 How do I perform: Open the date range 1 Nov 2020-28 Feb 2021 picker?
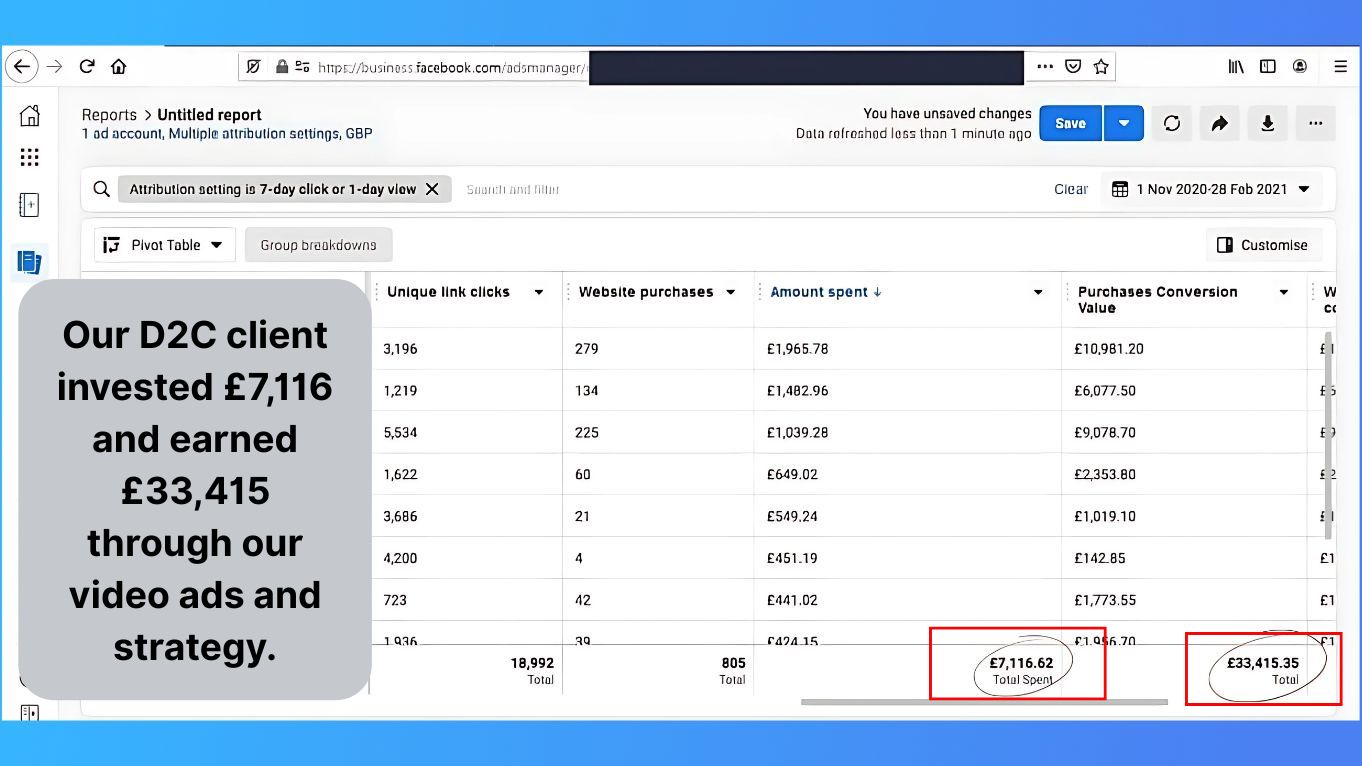1211,189
